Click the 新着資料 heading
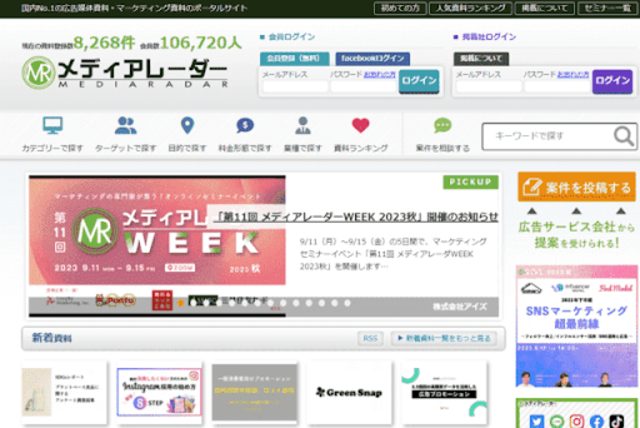This screenshot has height=428, width=640. 52,338
